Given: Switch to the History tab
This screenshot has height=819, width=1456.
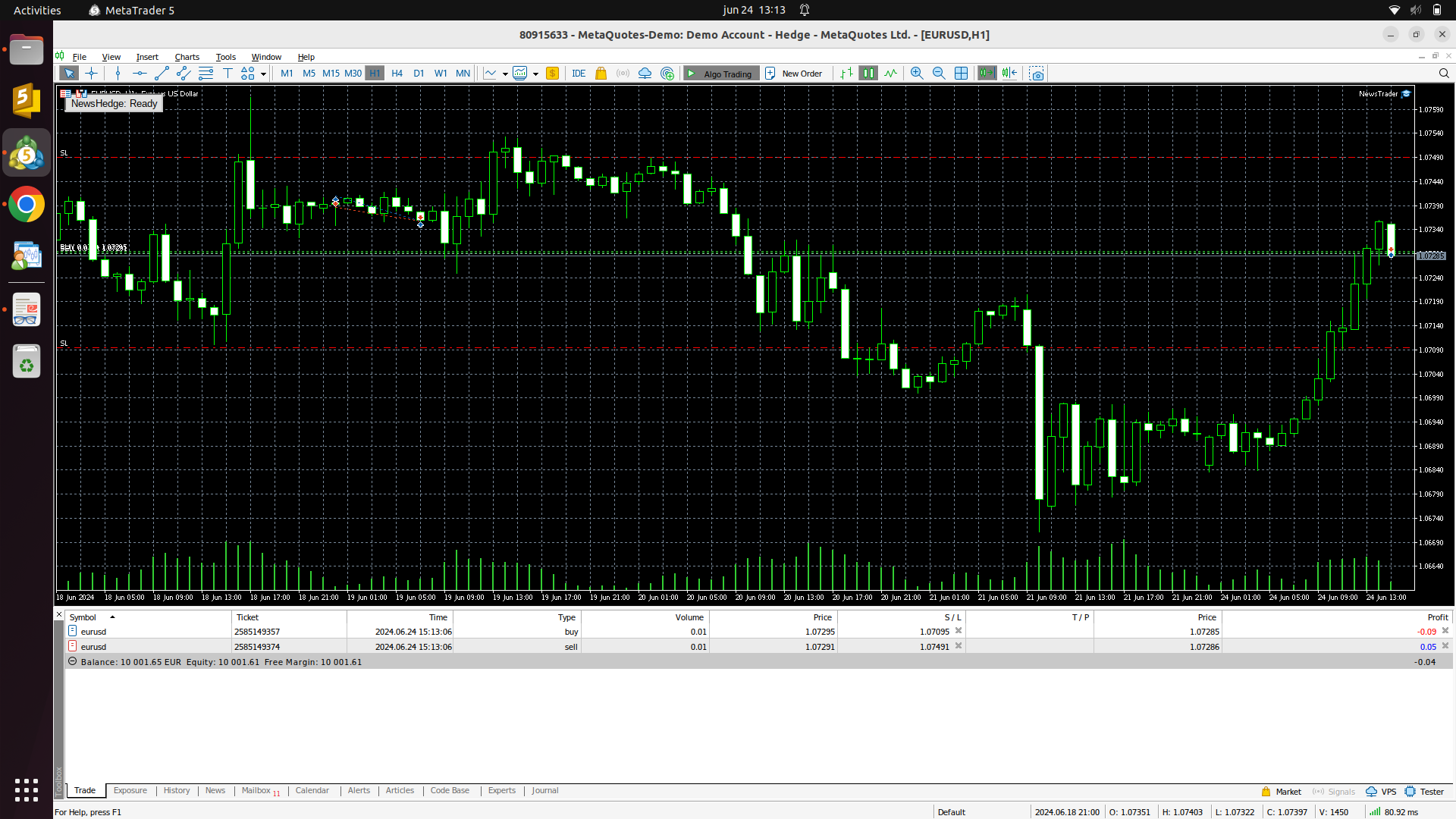Looking at the screenshot, I should click(177, 790).
